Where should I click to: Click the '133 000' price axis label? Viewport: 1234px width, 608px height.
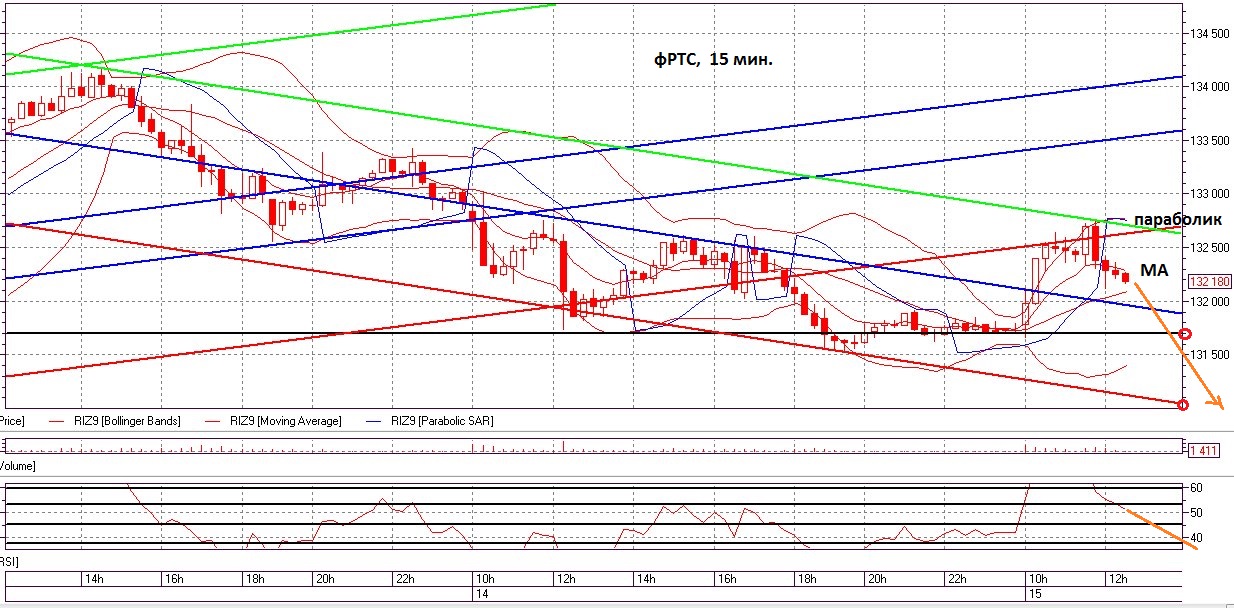click(x=1211, y=194)
